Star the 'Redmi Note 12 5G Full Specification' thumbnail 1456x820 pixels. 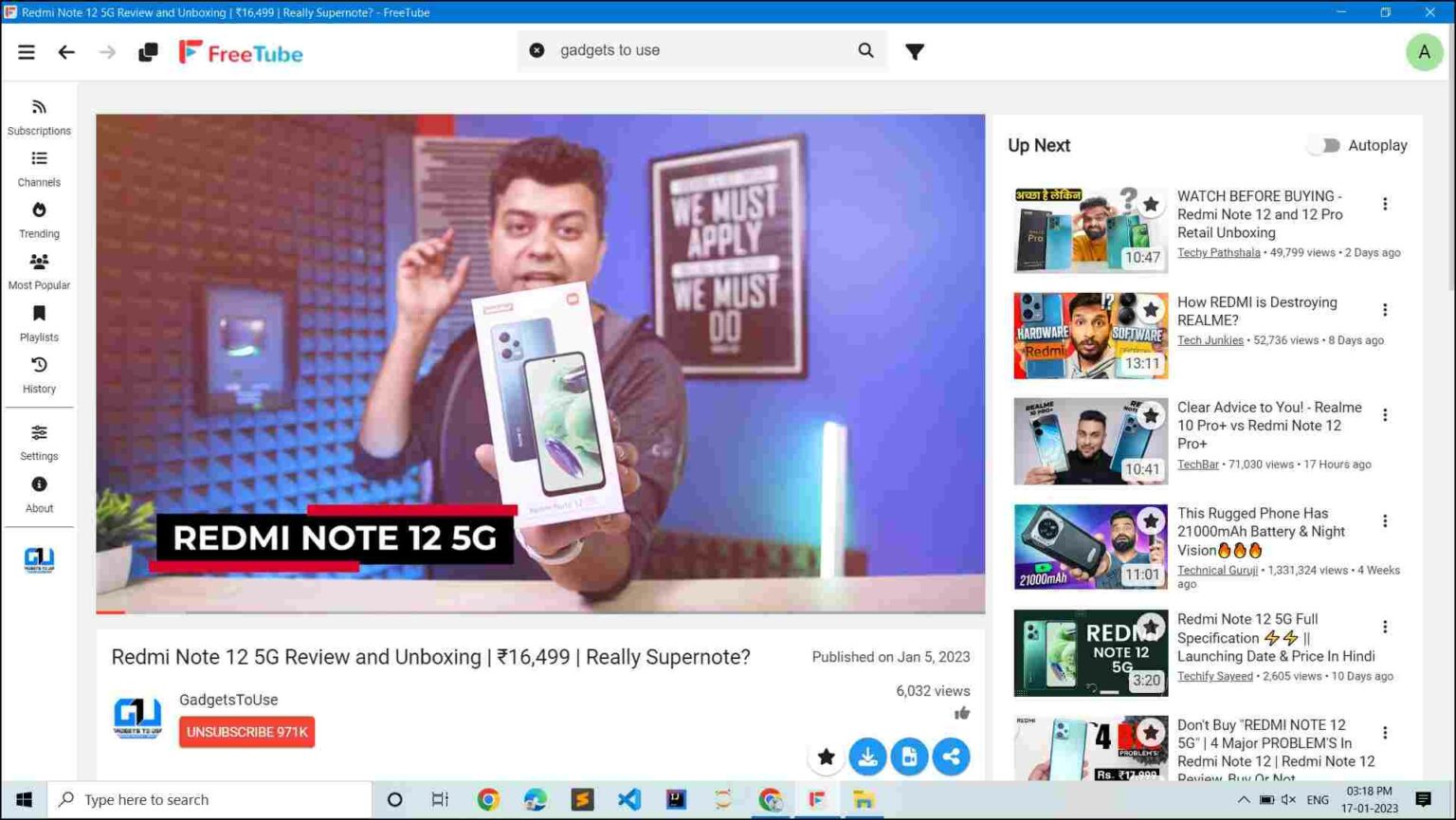(x=1151, y=627)
